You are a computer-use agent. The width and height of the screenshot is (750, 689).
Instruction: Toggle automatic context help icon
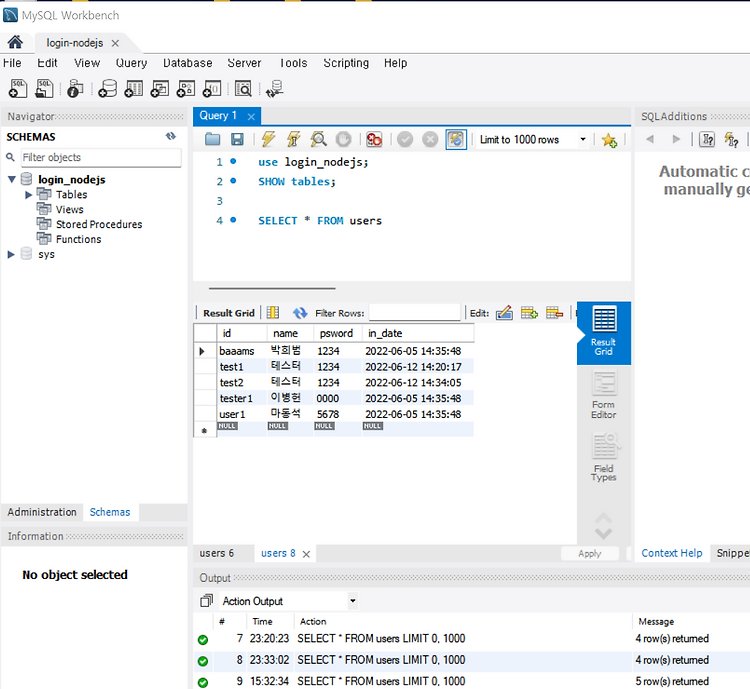click(707, 139)
